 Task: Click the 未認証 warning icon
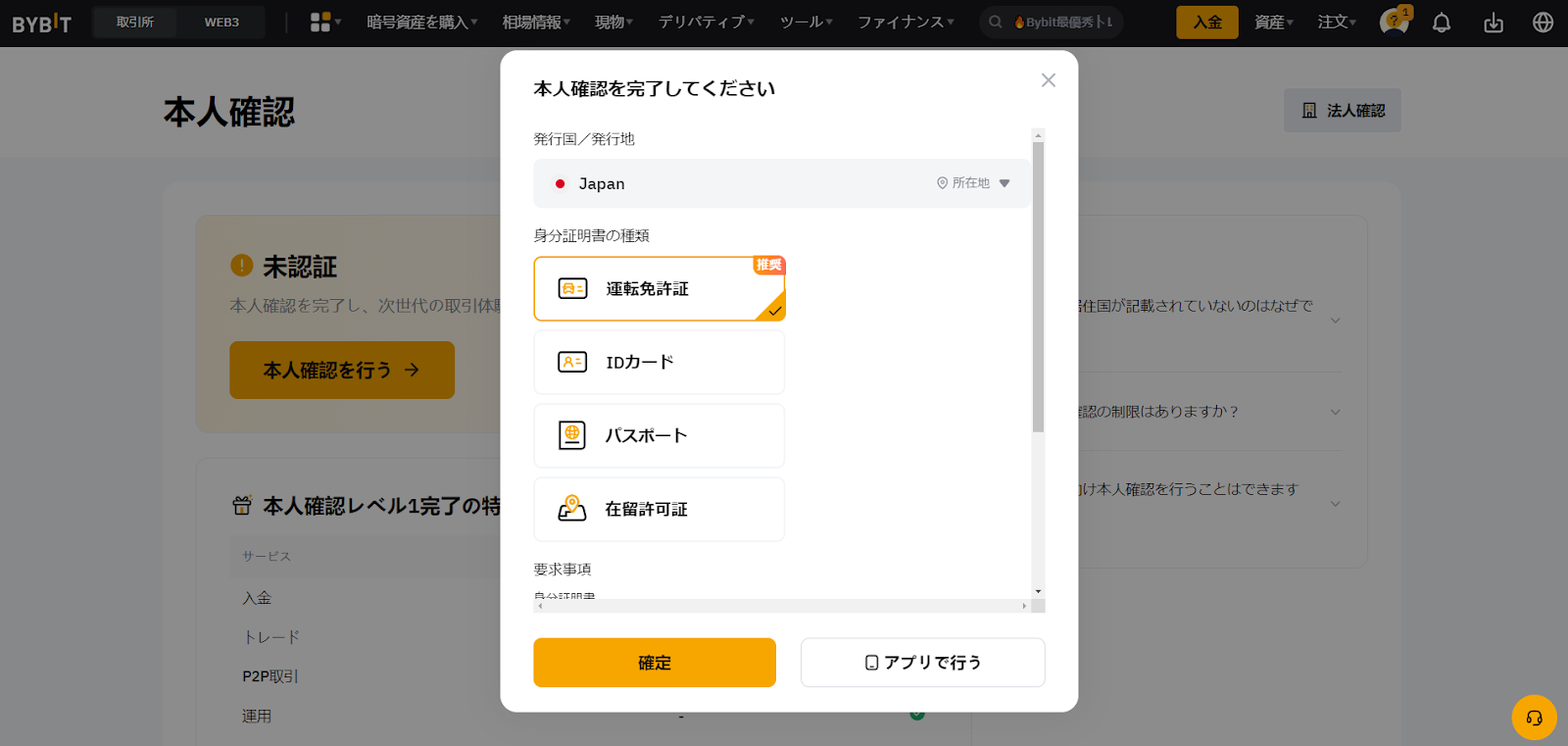[241, 265]
